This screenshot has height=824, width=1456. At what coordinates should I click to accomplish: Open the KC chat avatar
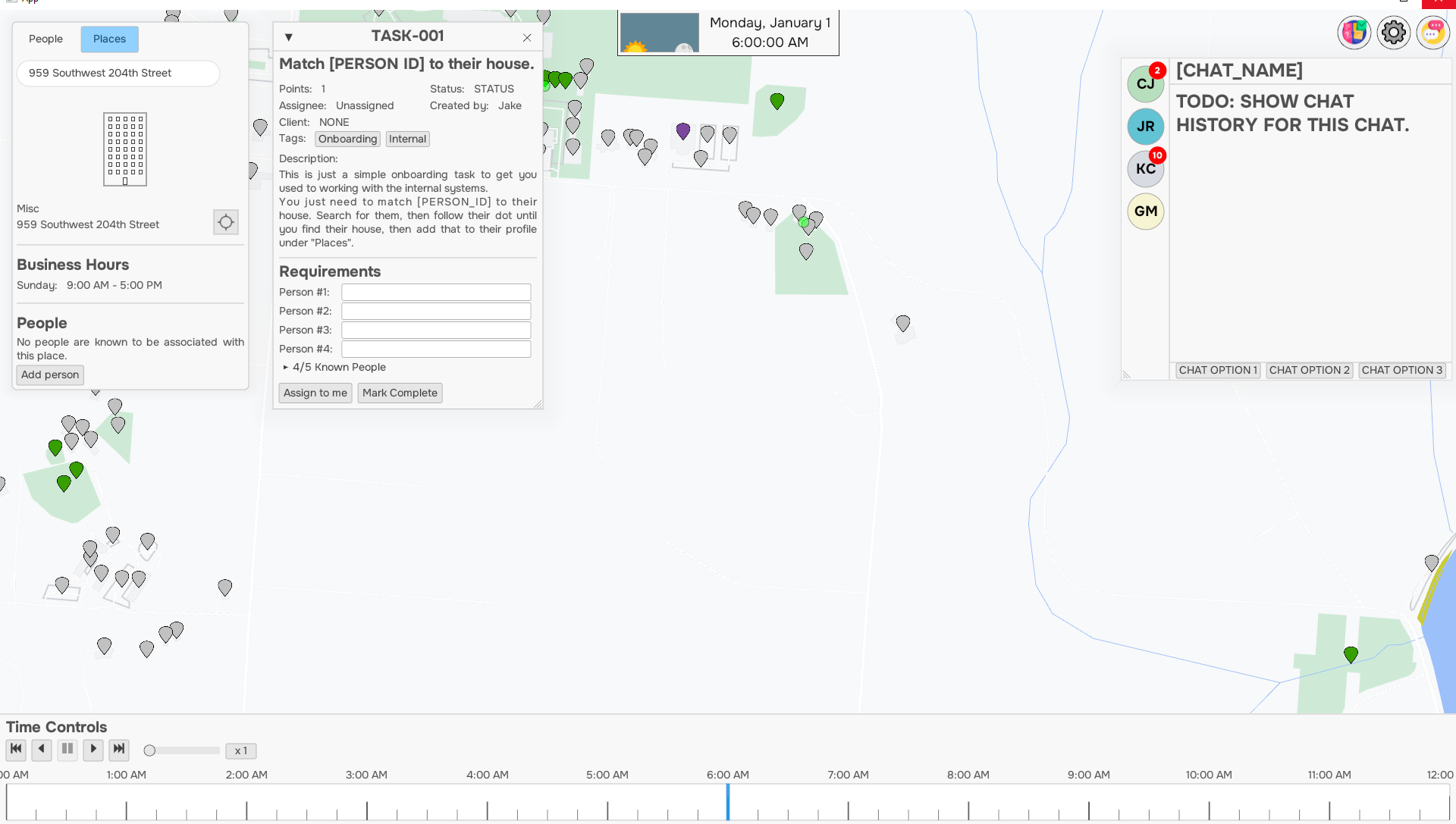coord(1145,168)
